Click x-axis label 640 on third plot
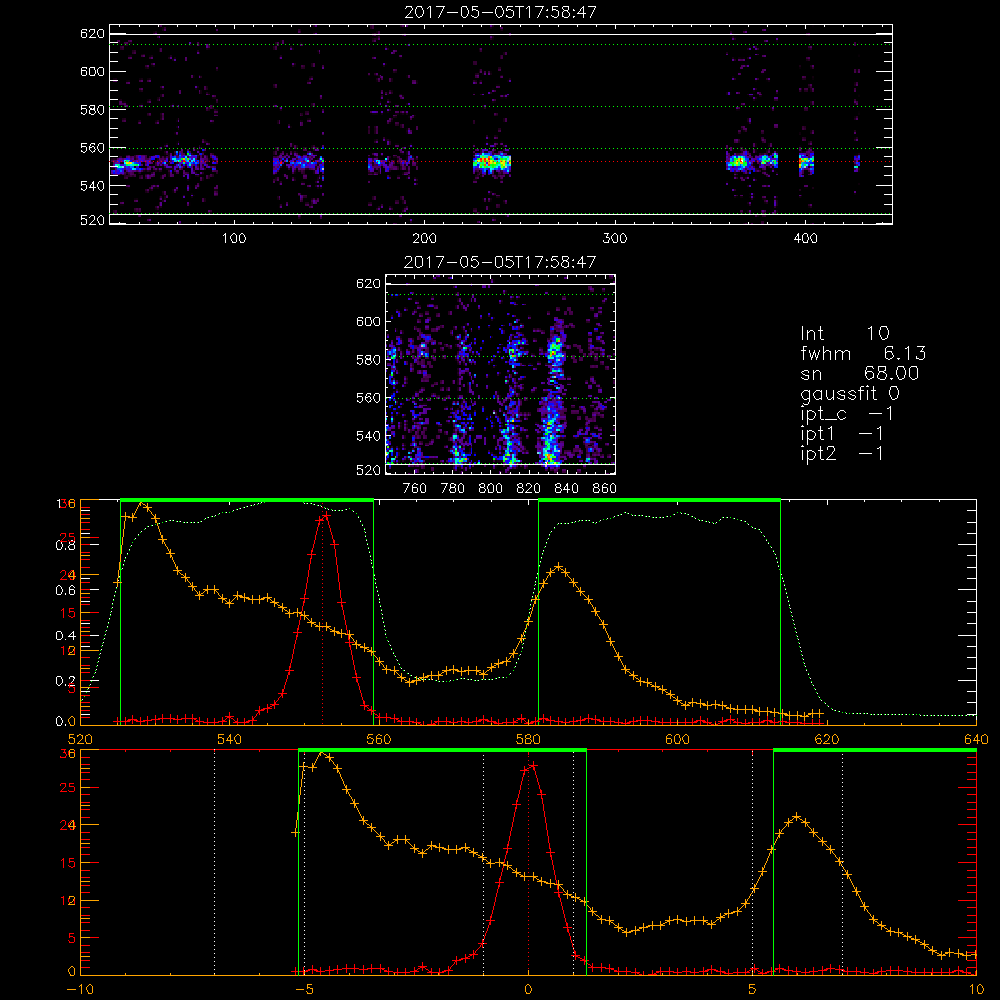Screen dimensions: 1000x1000 click(976, 739)
